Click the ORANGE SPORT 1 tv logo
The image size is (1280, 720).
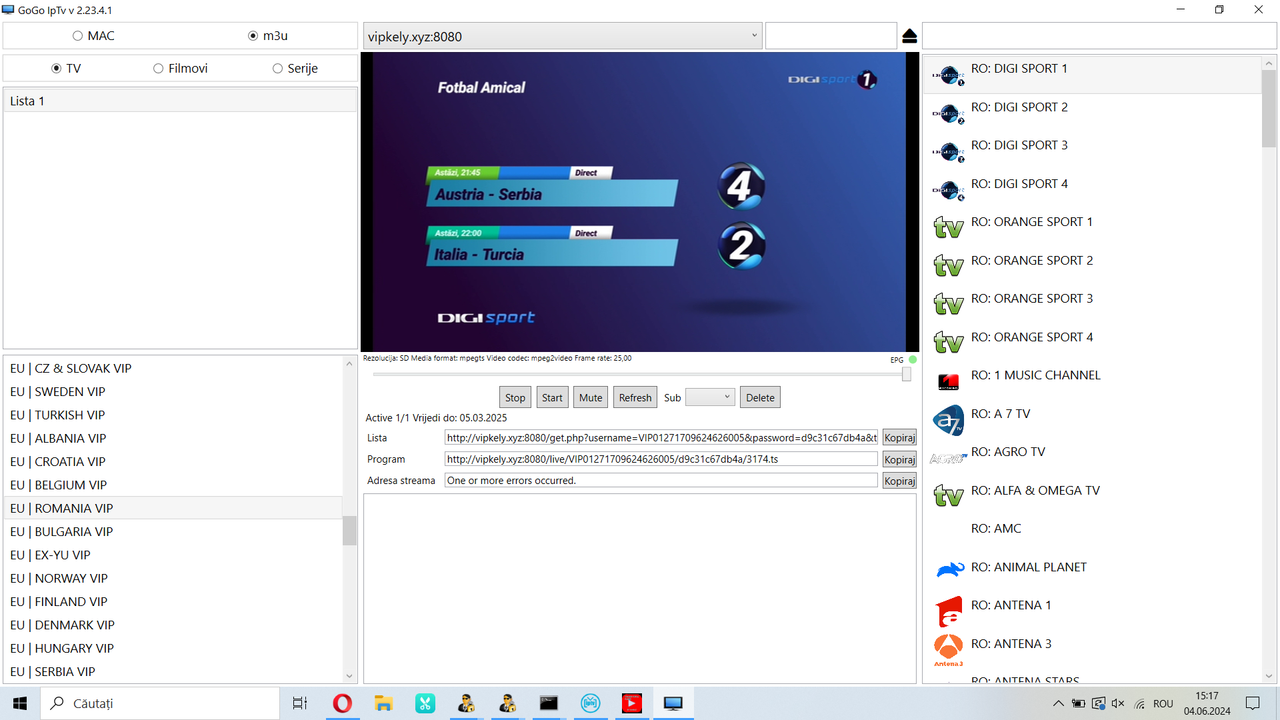point(948,227)
